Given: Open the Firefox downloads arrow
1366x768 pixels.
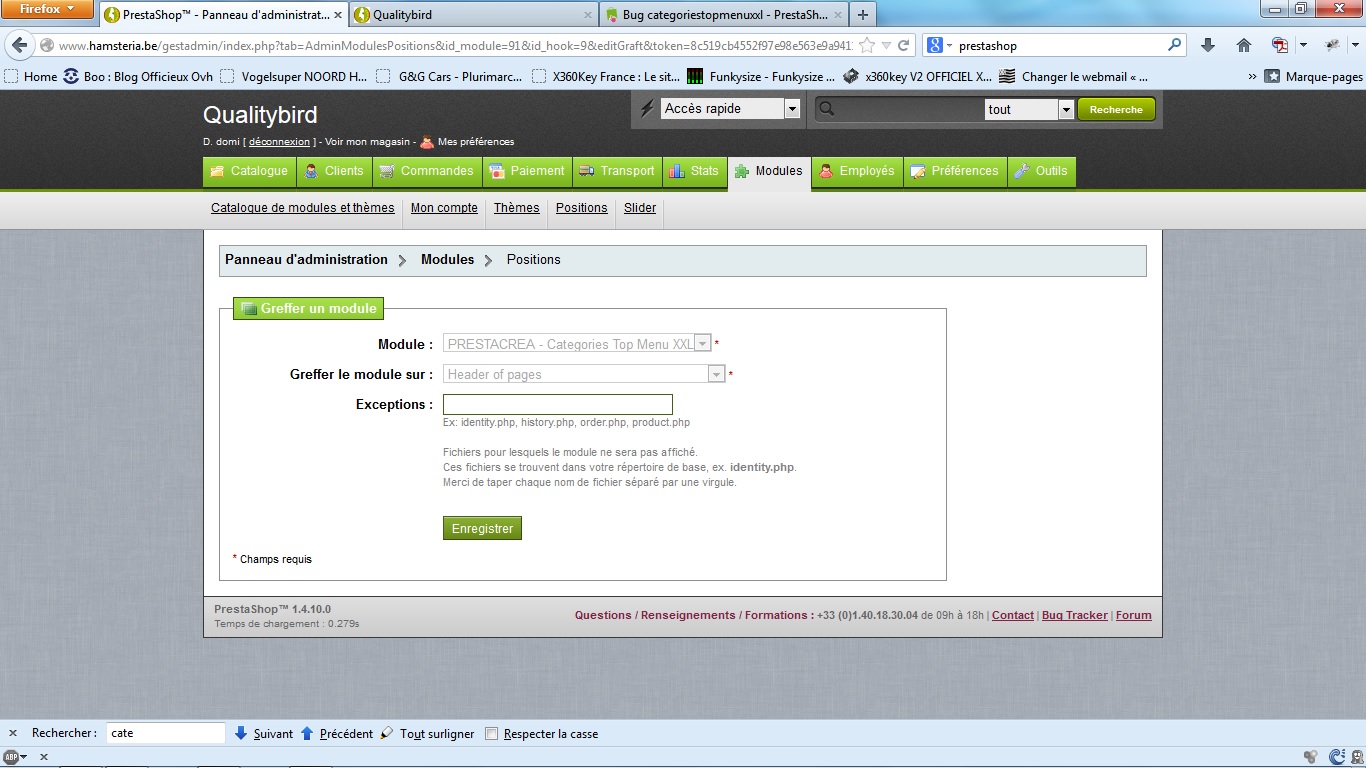Looking at the screenshot, I should pos(1208,45).
